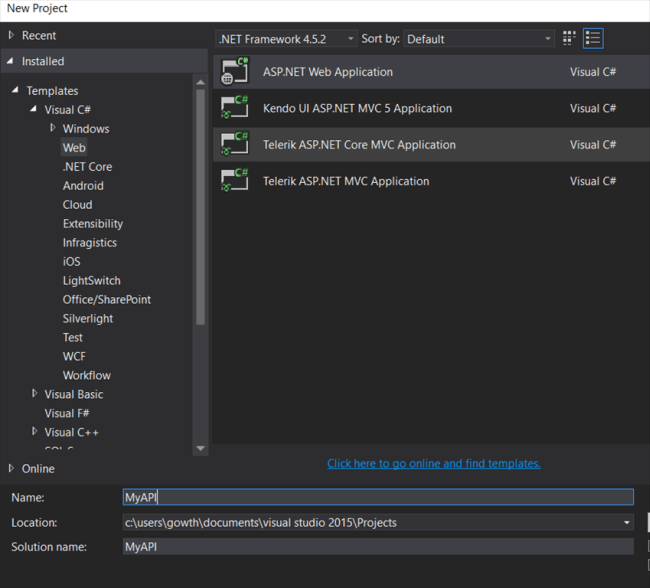Select the WCF template category
This screenshot has width=650, height=588.
[x=74, y=357]
